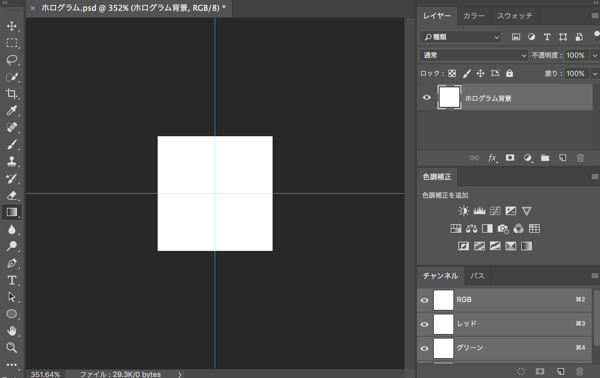
Task: Select the Crop tool
Action: 11,94
